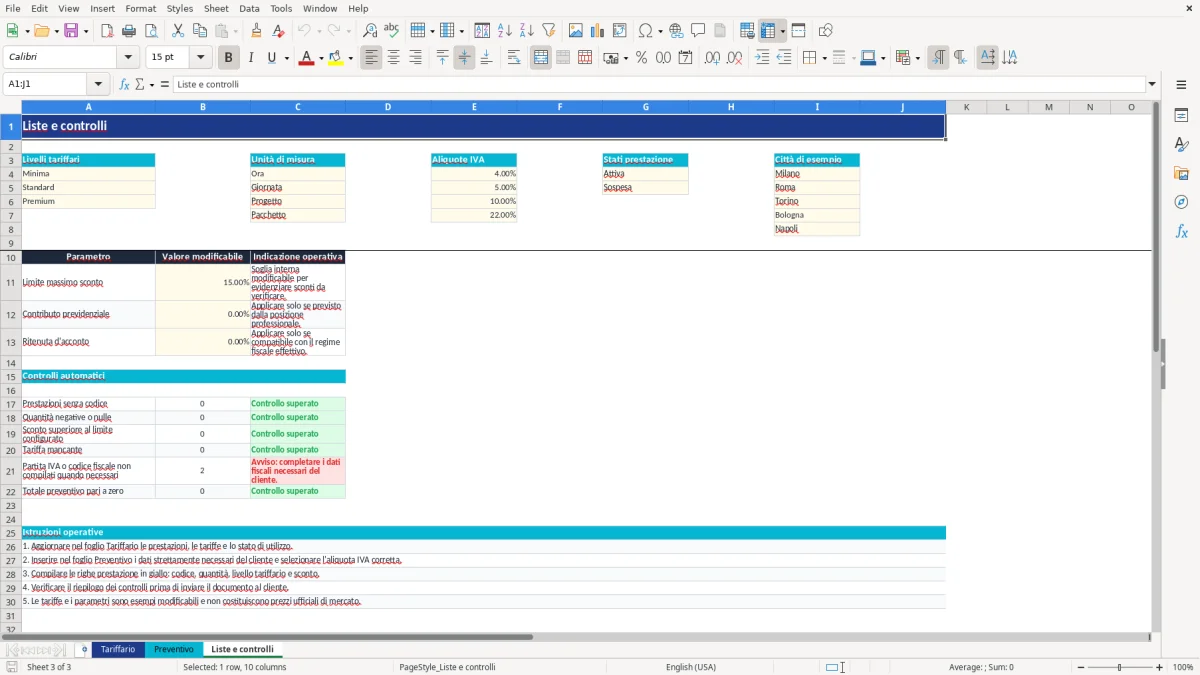The image size is (1200, 675).
Task: Switch to the Preventivo sheet tab
Action: coord(174,649)
